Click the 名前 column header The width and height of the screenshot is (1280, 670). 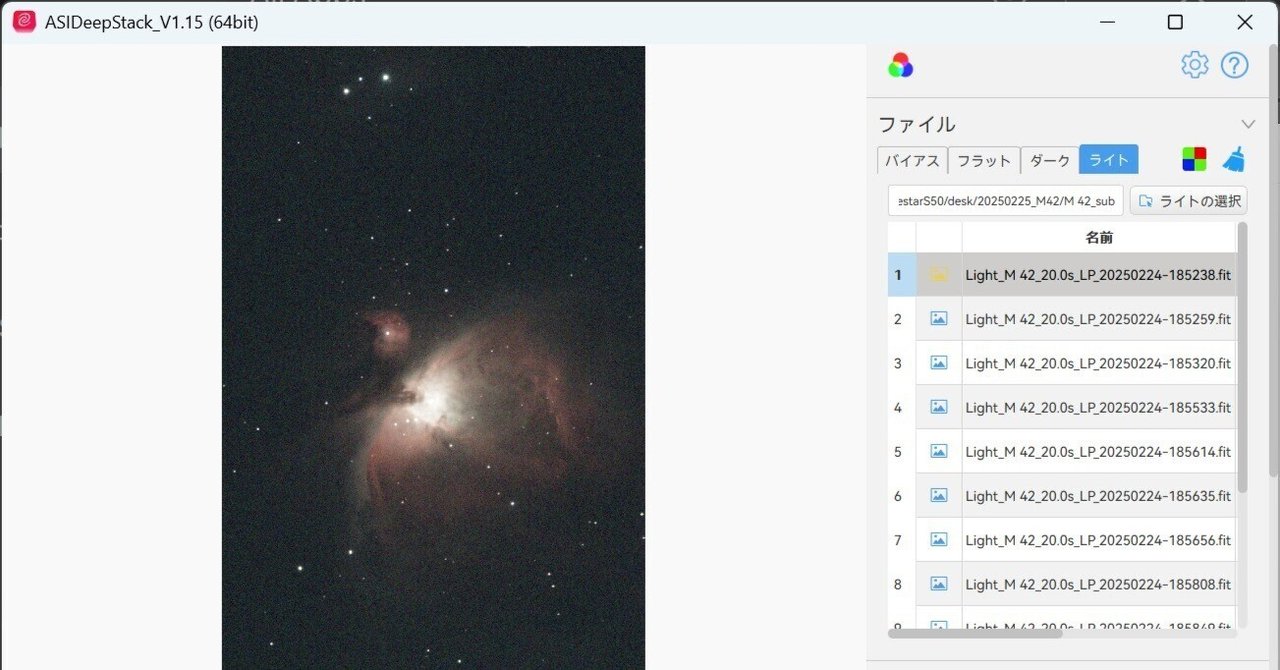tap(1100, 237)
